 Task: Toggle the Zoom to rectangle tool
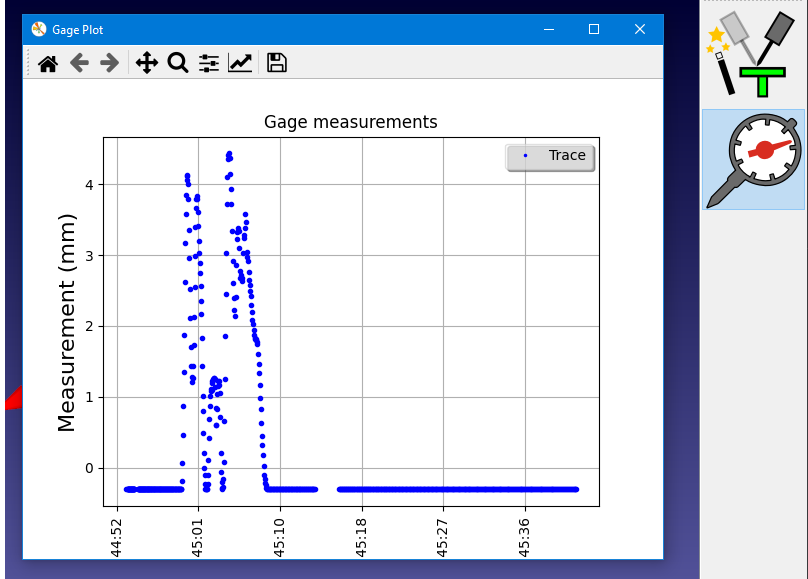point(177,63)
